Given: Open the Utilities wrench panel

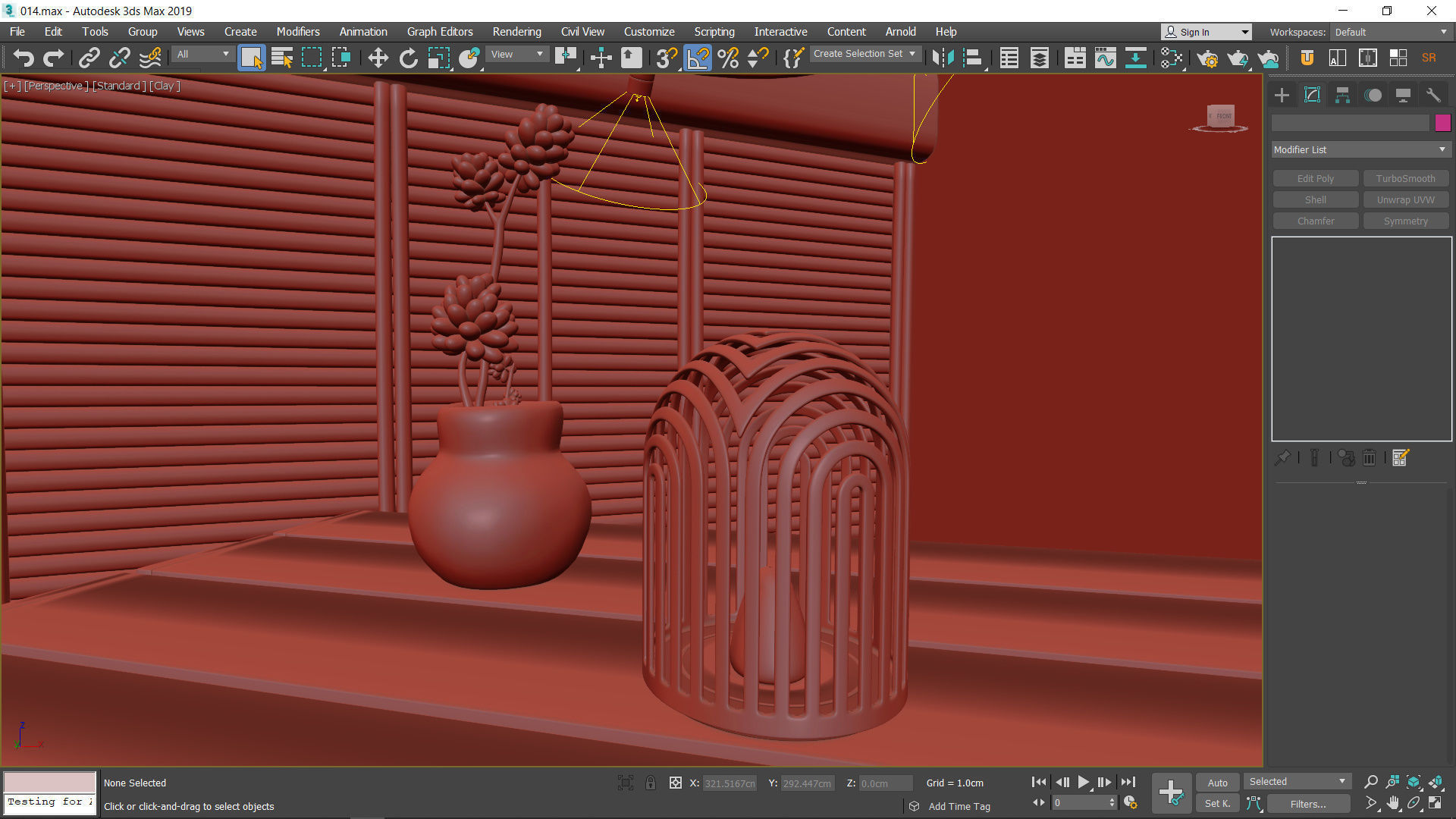Looking at the screenshot, I should (1432, 95).
